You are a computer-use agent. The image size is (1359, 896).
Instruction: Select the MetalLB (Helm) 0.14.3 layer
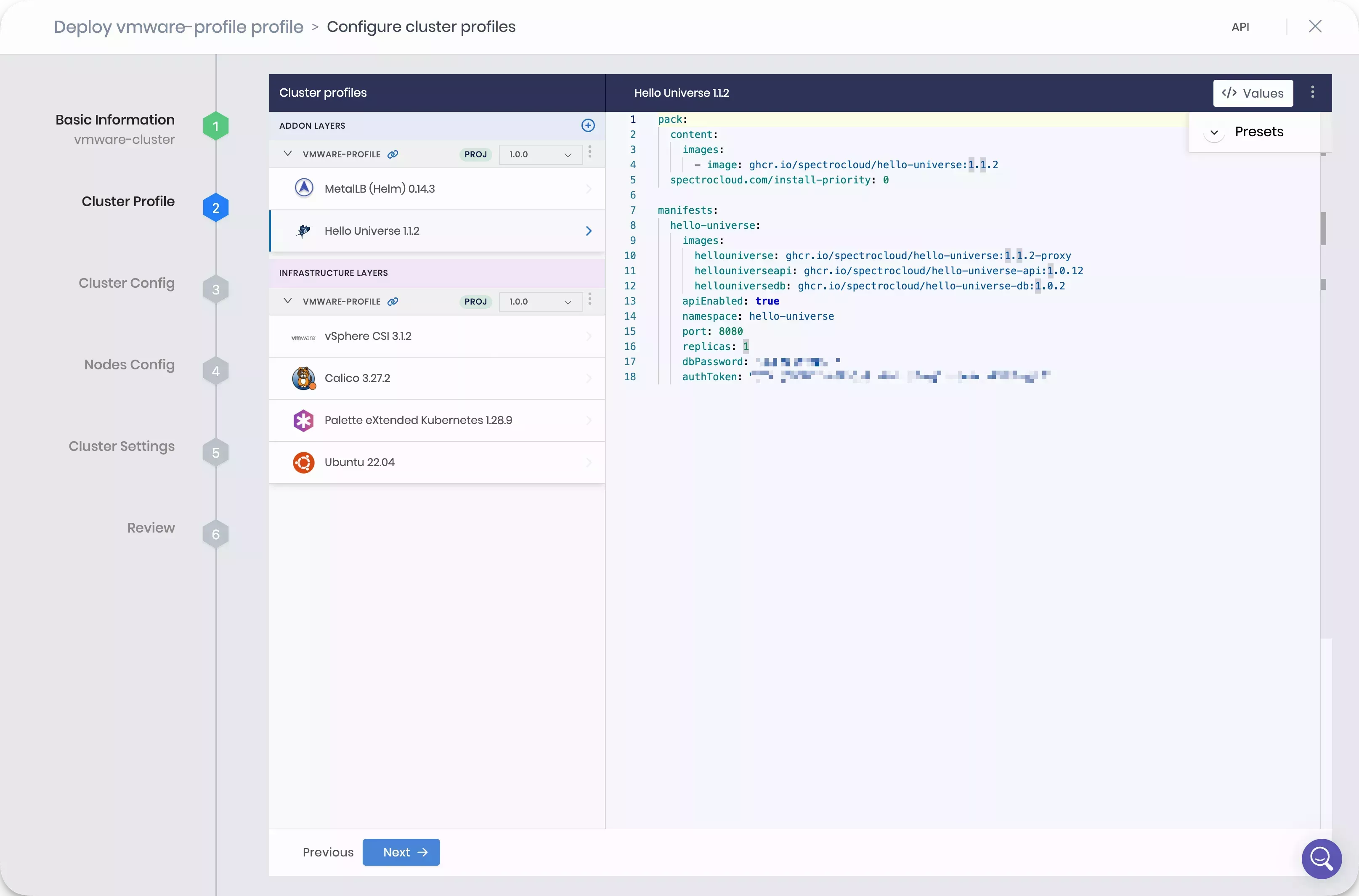(437, 188)
